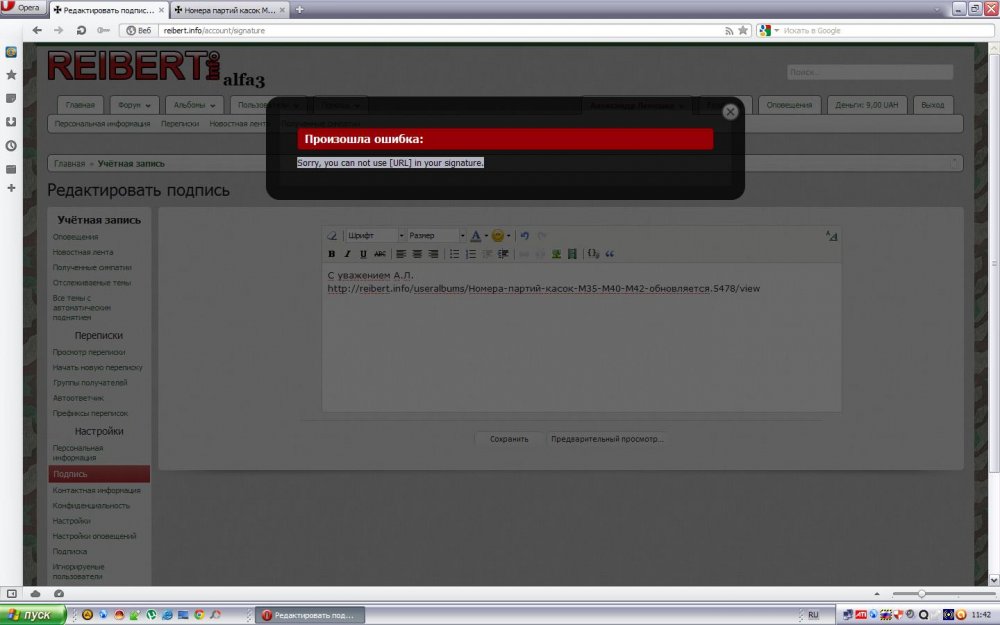Click the Indent button in editor
Viewport: 1000px width, 625px height.
pos(503,254)
